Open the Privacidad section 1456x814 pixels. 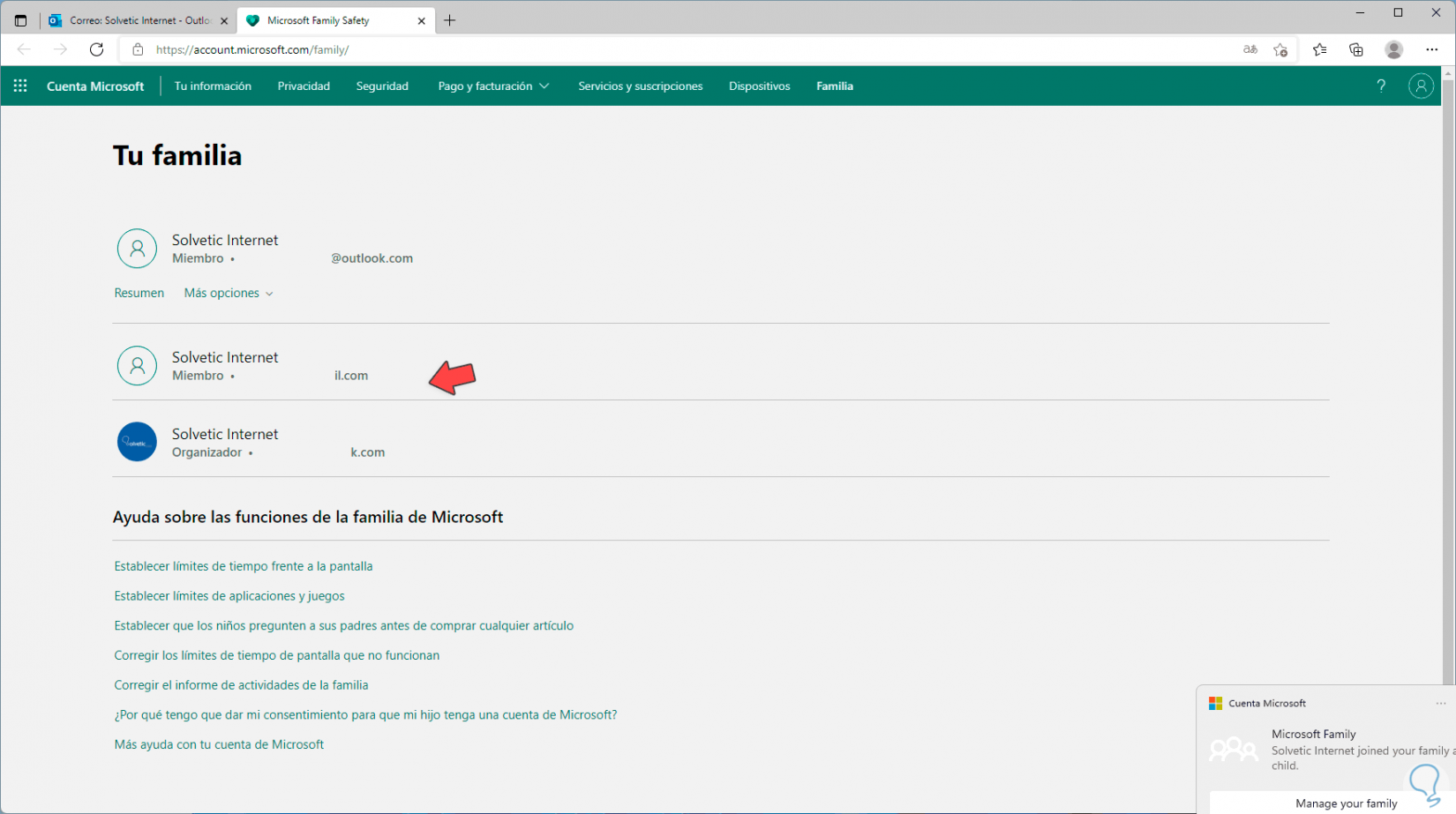pos(304,86)
